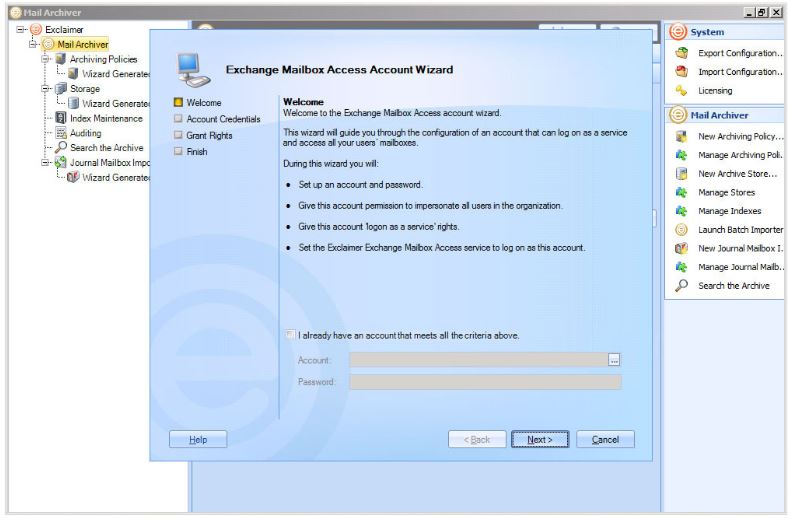Select the Welcome wizard step marker
Screen dimensions: 792x519
178,102
